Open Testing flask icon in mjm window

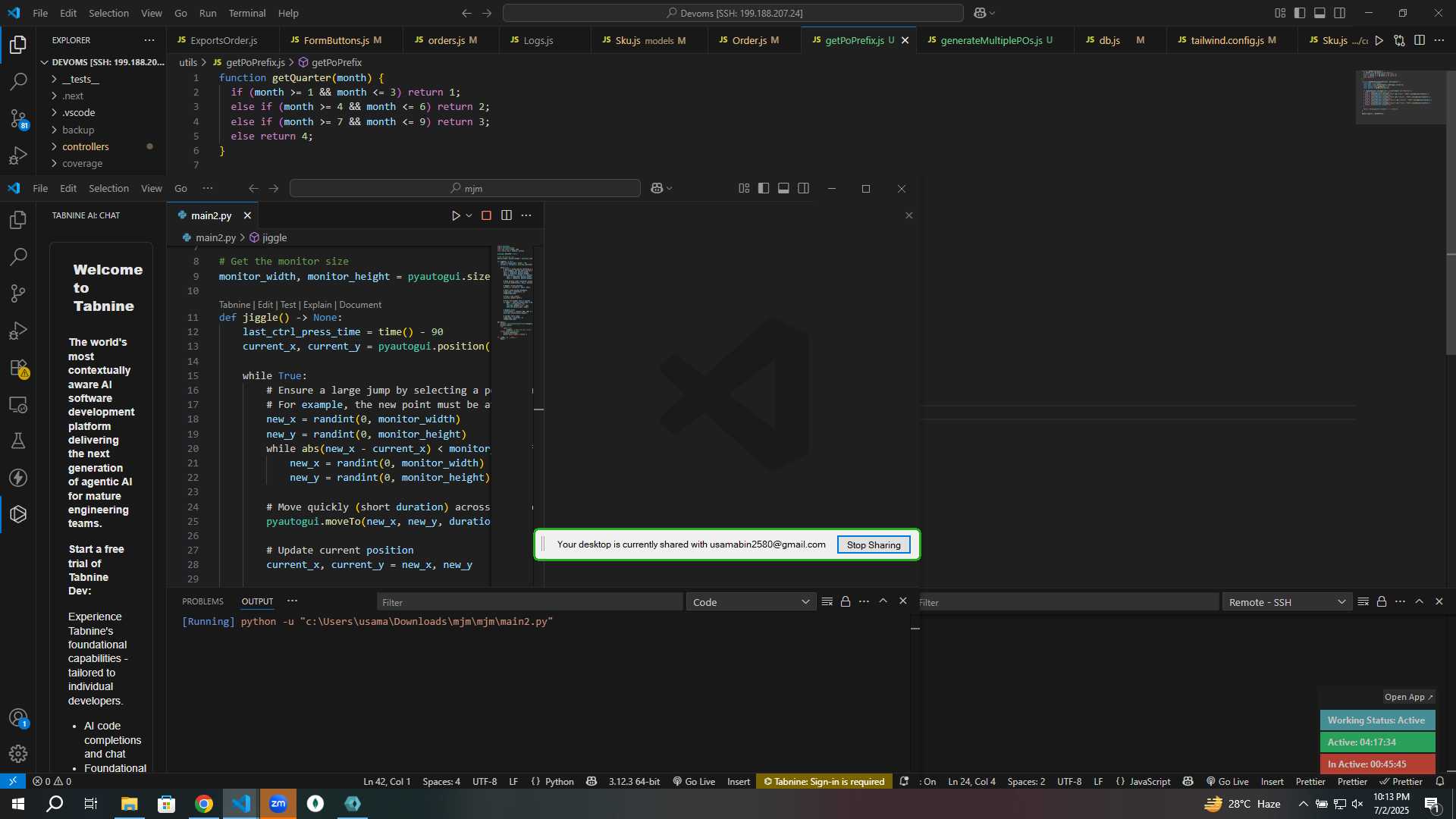18,441
